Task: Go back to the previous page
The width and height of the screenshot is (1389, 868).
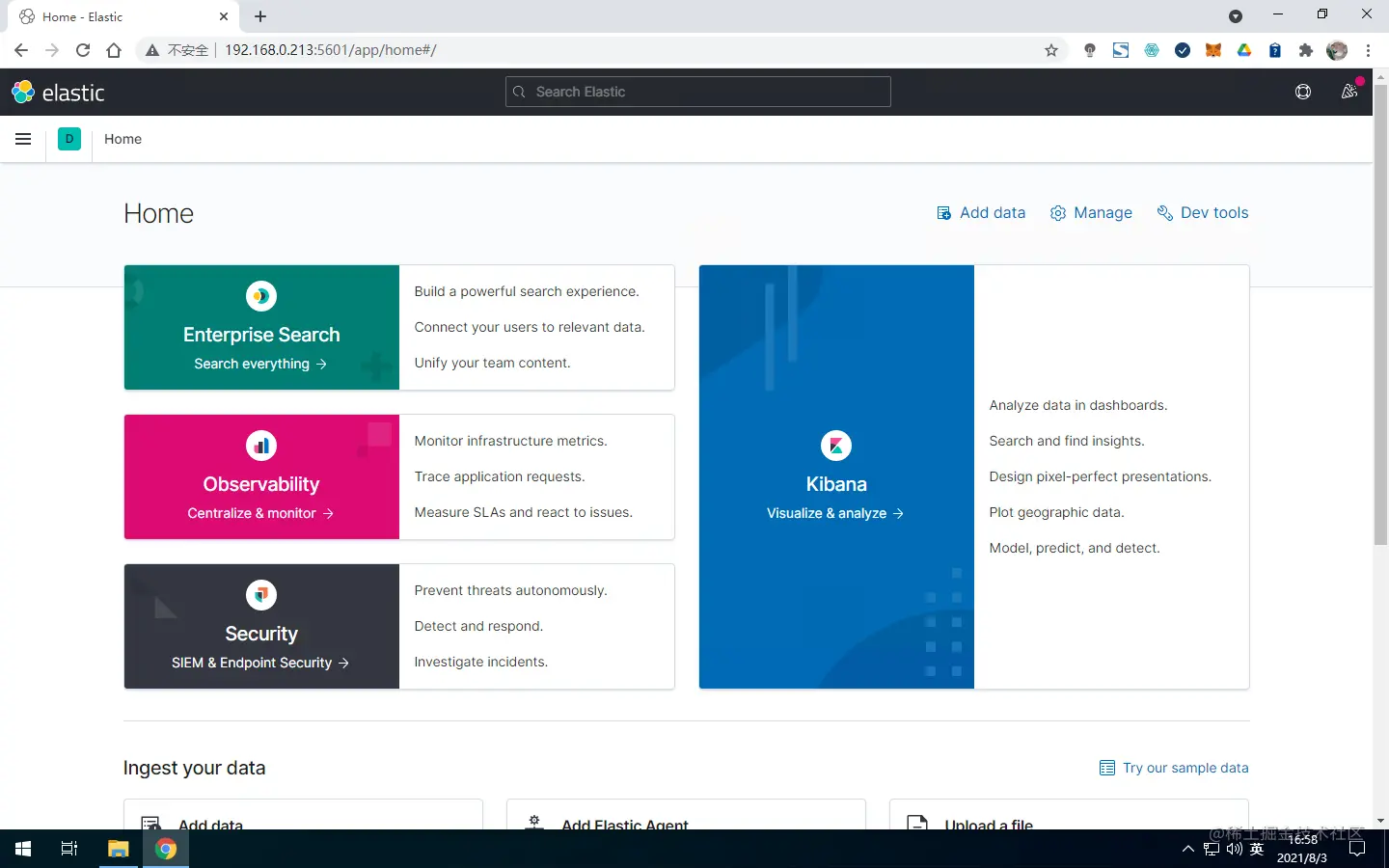Action: click(x=21, y=50)
